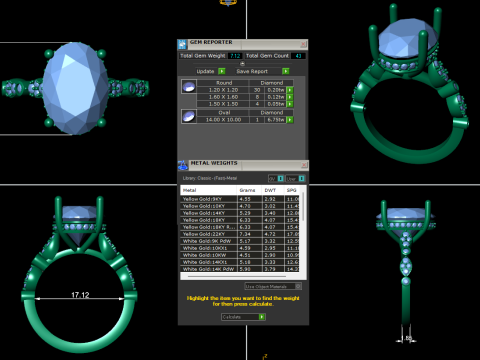This screenshot has height=360, width=480.
Task: Click green arrow for 1.20 X 1.20 row
Action: 290,90
